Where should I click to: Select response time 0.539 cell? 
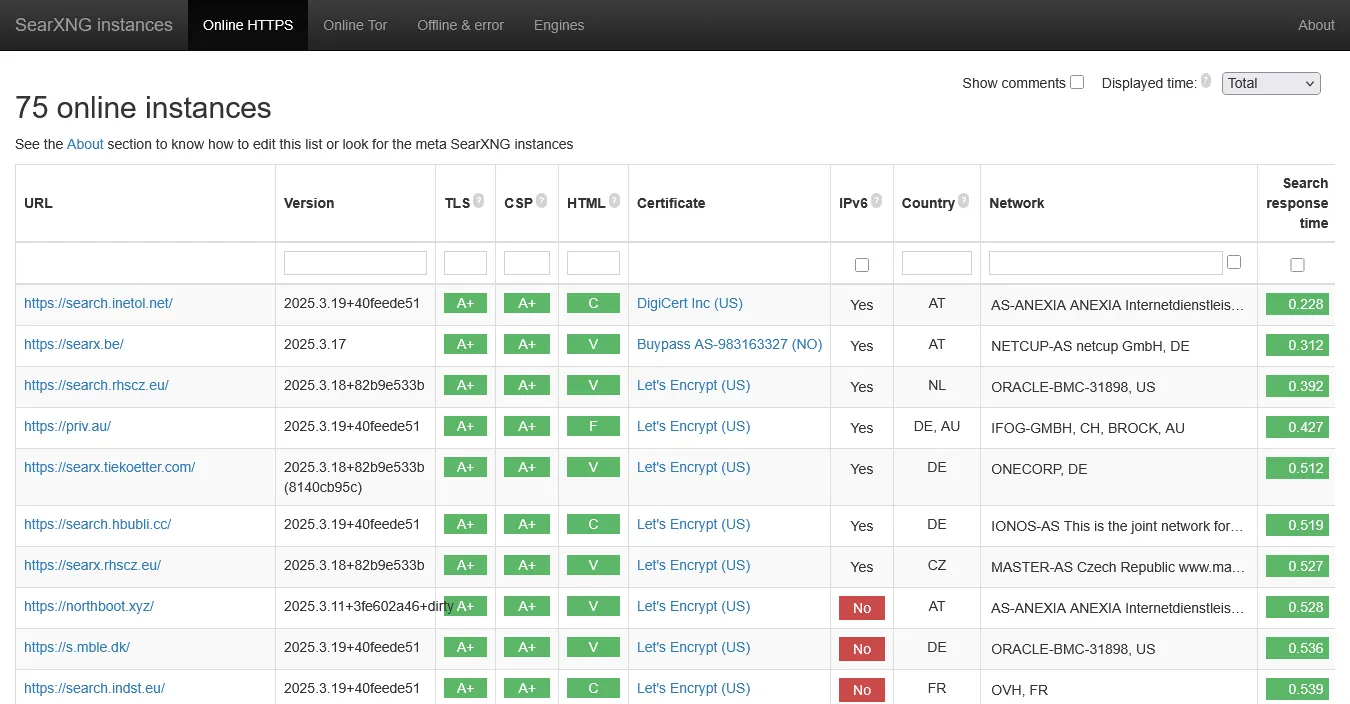tap(1297, 689)
